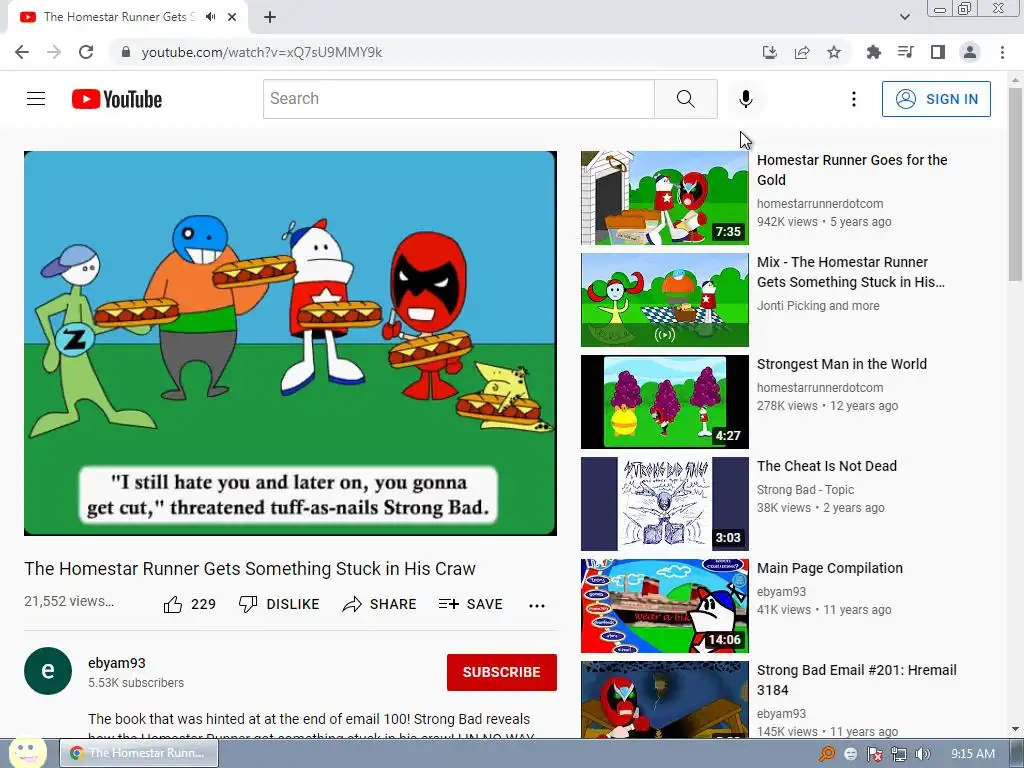Share this page from address bar
The width and height of the screenshot is (1024, 768).
(802, 52)
